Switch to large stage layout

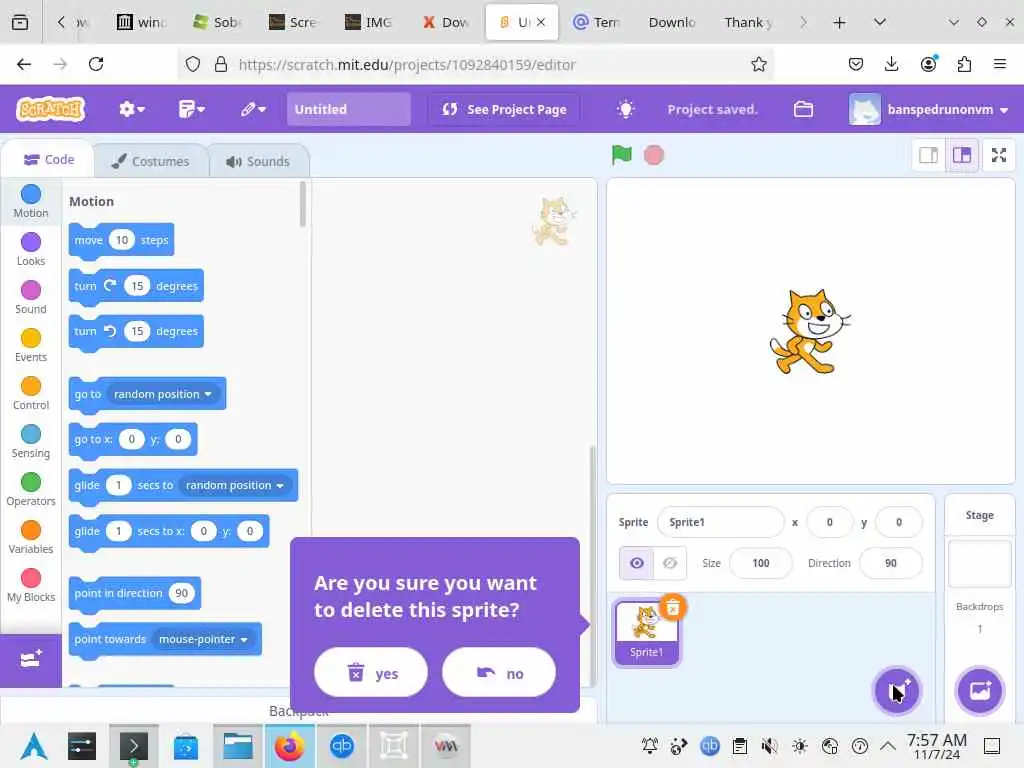click(x=962, y=155)
